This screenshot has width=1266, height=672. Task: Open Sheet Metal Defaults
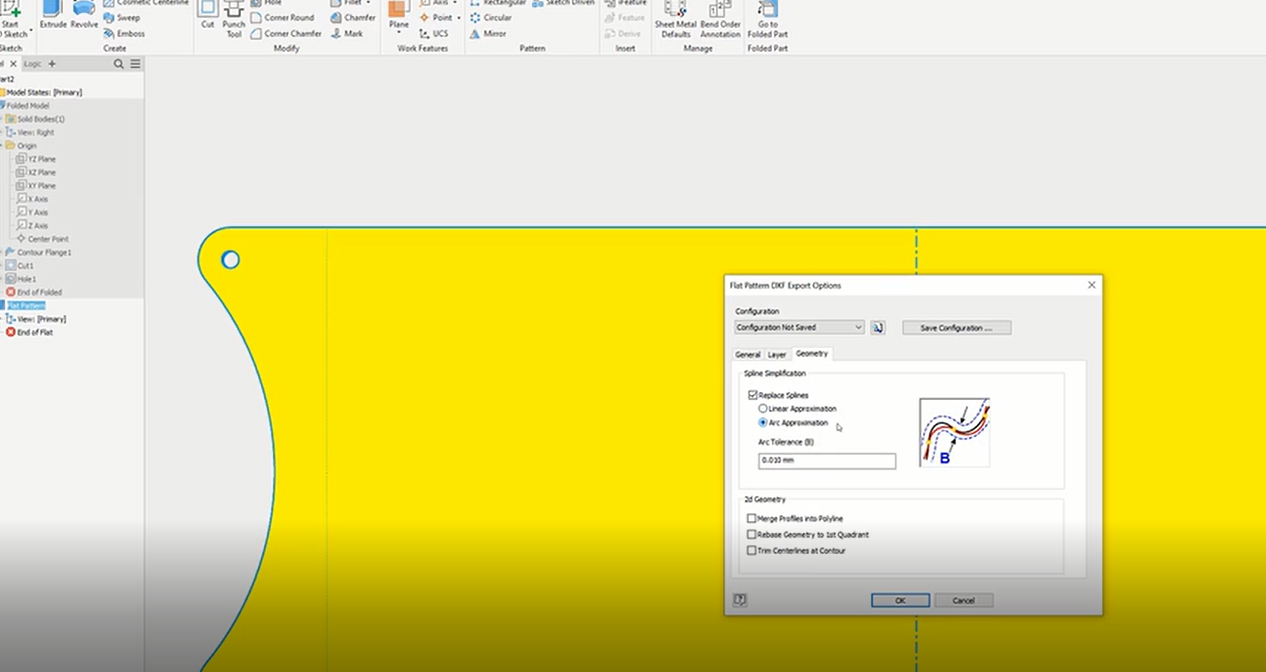click(x=676, y=19)
